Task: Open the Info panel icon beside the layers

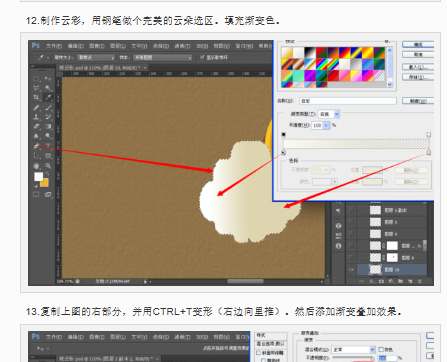Action: point(339,246)
